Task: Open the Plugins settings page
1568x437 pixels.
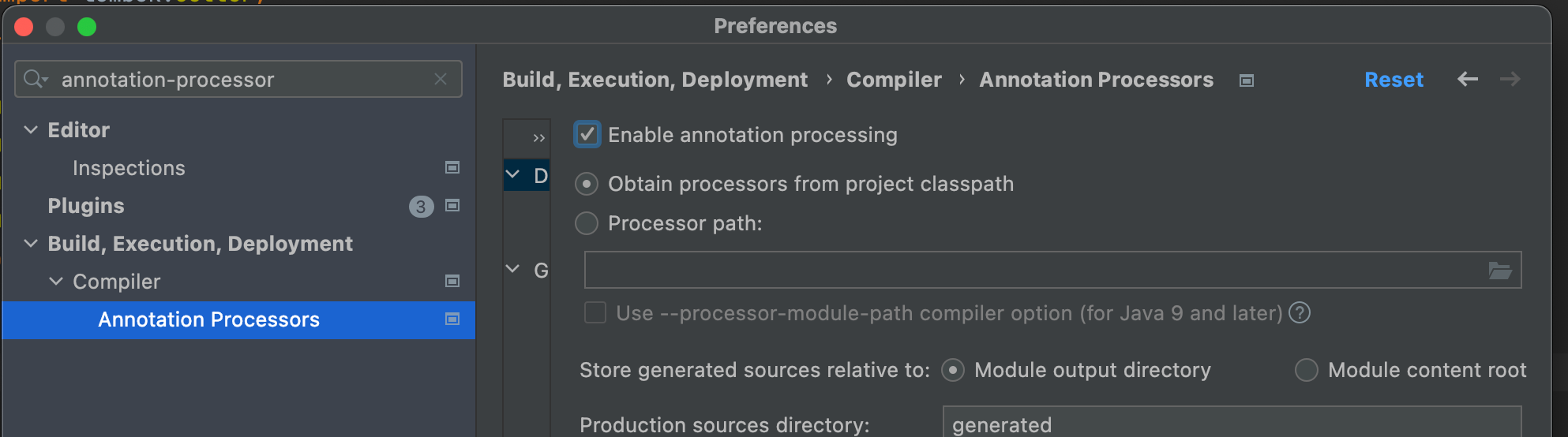Action: [x=86, y=206]
